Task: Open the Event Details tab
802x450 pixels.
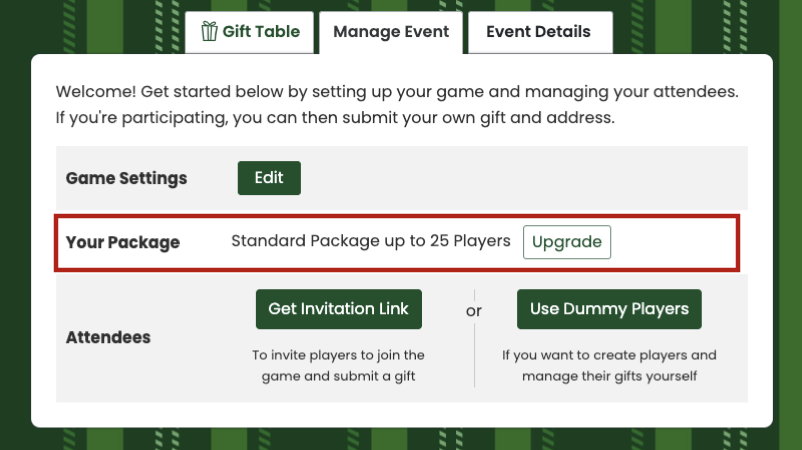Action: [x=540, y=32]
